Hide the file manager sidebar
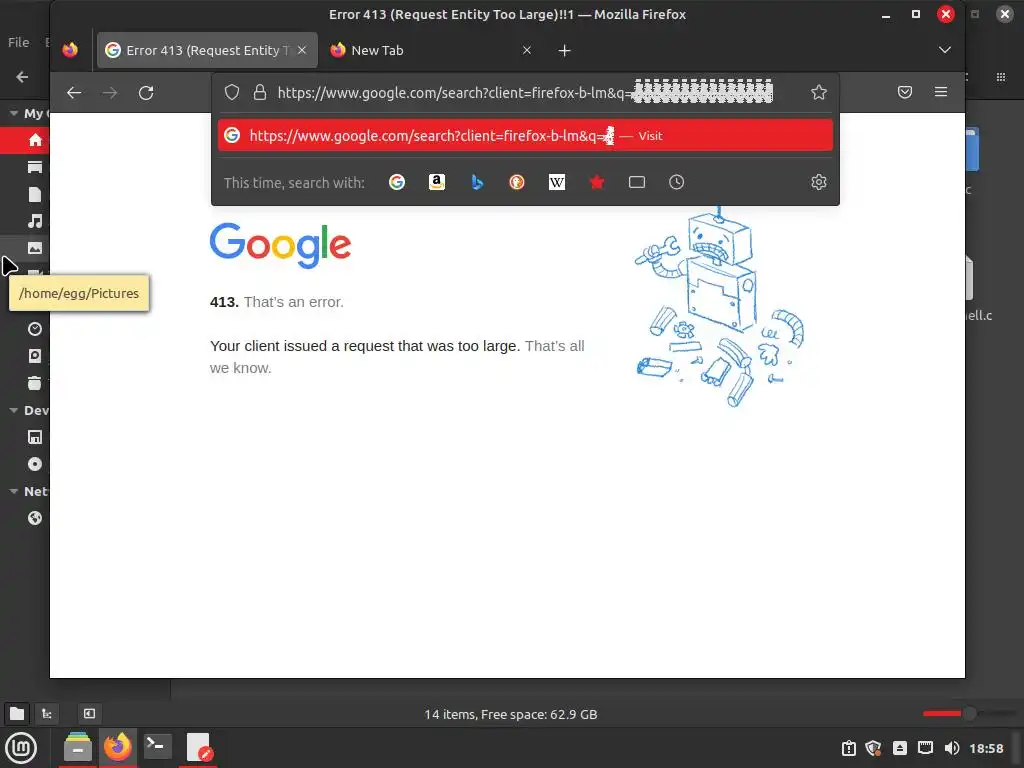Screen dimensions: 1024x768 tap(89, 714)
